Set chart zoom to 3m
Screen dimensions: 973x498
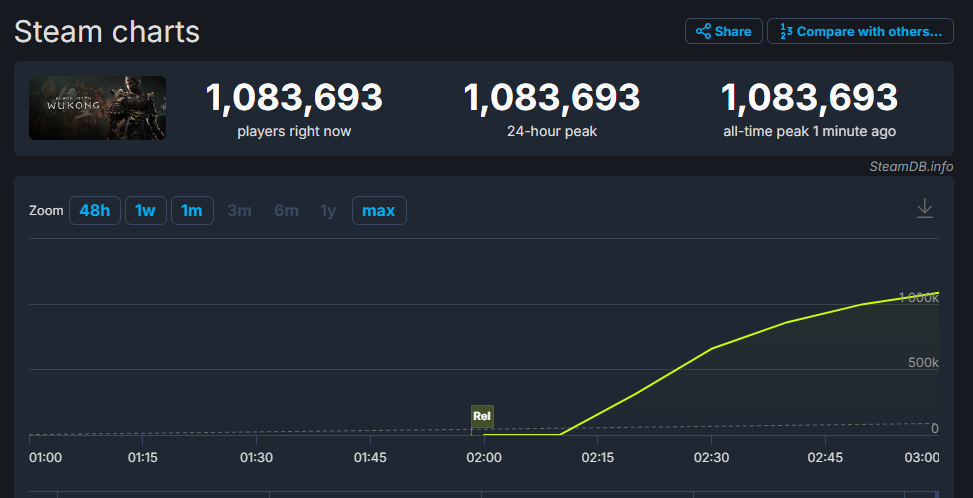pos(239,210)
